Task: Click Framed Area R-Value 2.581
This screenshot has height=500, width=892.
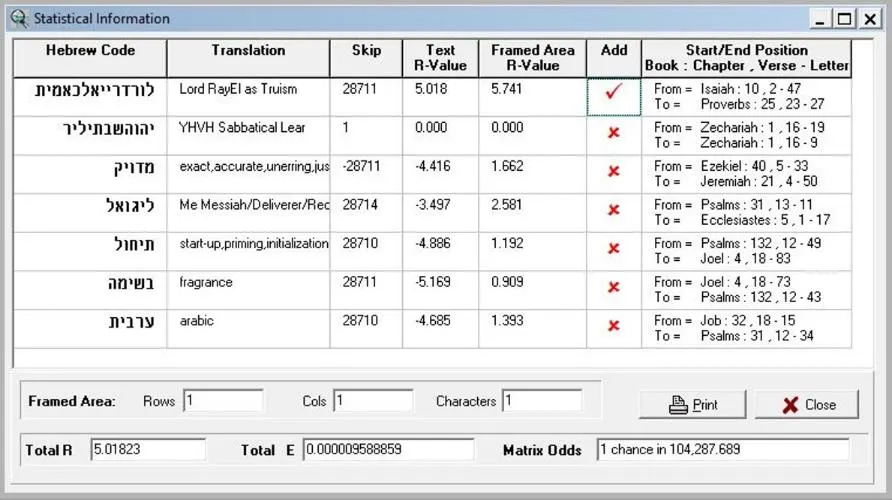Action: pyautogui.click(x=506, y=205)
